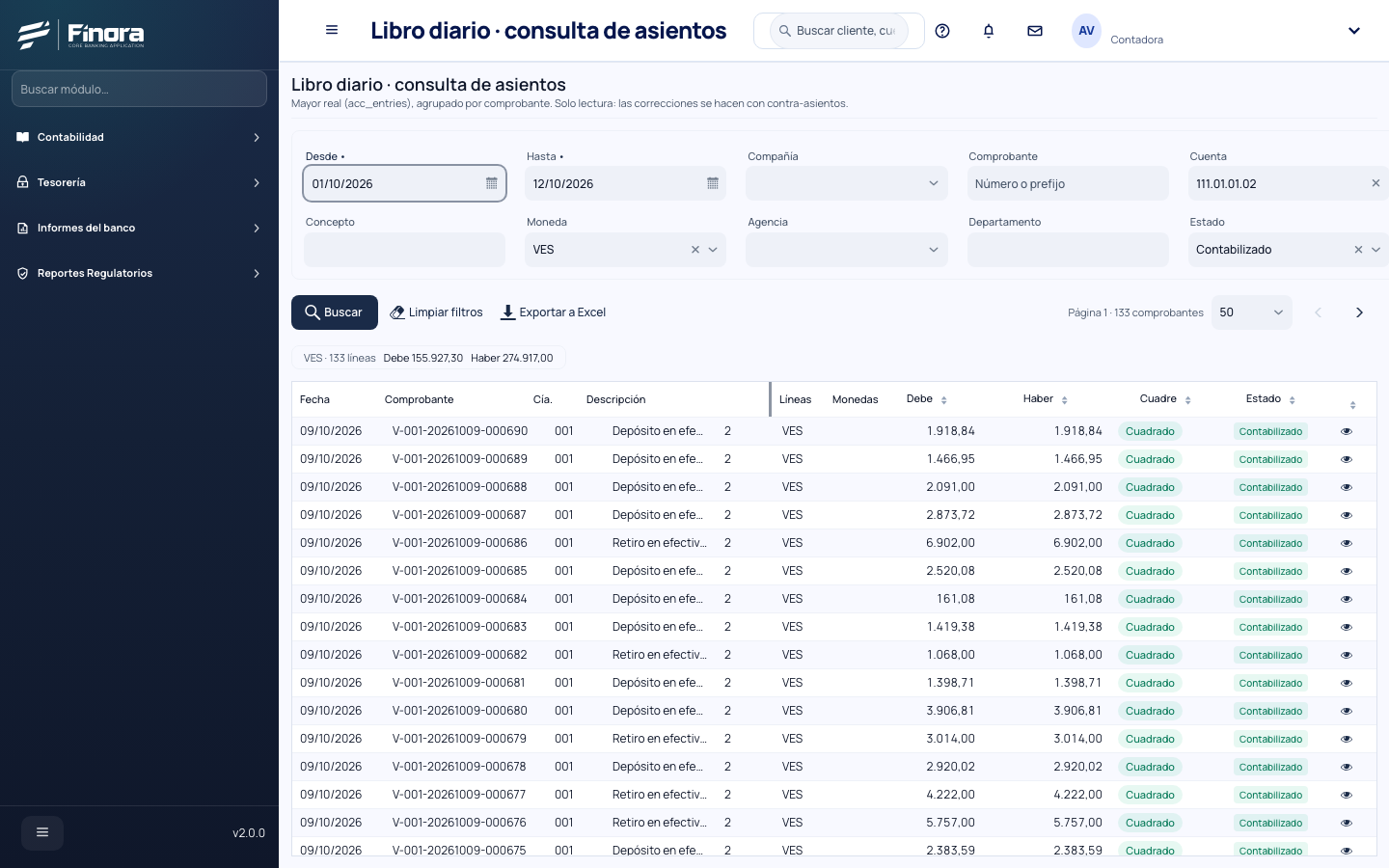Viewport: 1389px width, 868px height.
Task: Clear the Cuenta filter value
Action: coord(1375,183)
